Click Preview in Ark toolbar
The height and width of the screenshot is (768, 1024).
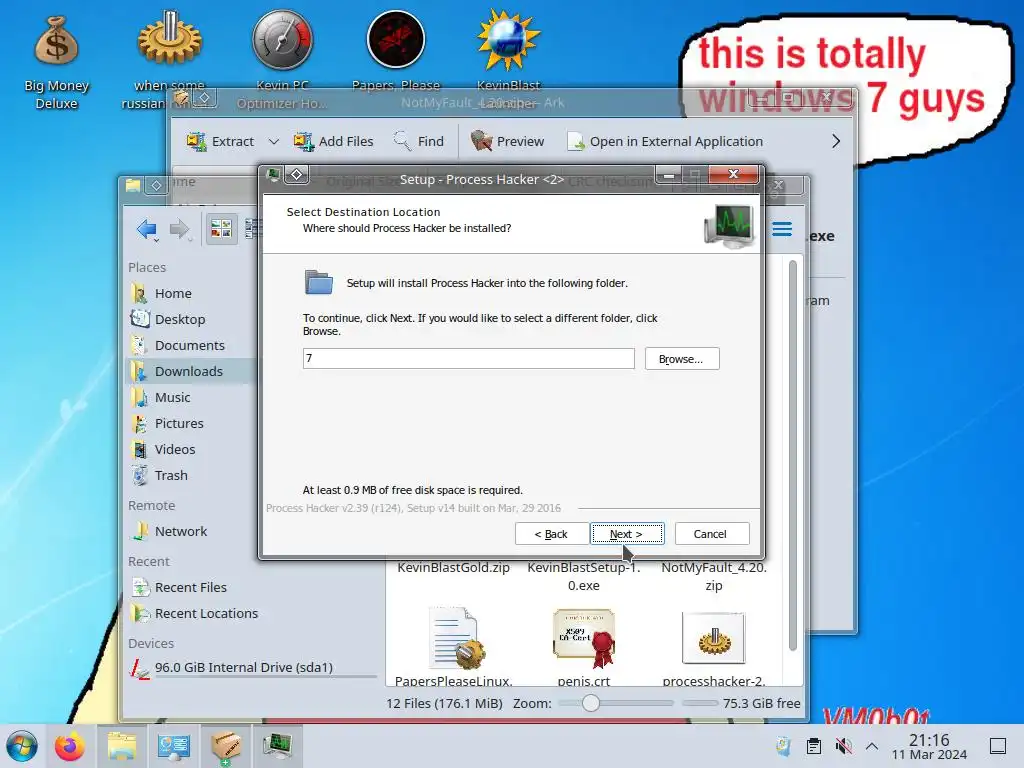coord(507,141)
